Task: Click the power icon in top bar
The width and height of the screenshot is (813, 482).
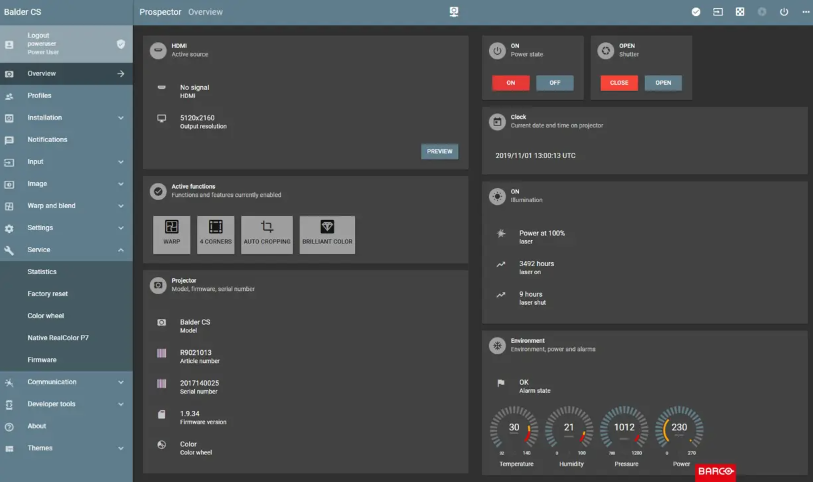Action: (783, 12)
